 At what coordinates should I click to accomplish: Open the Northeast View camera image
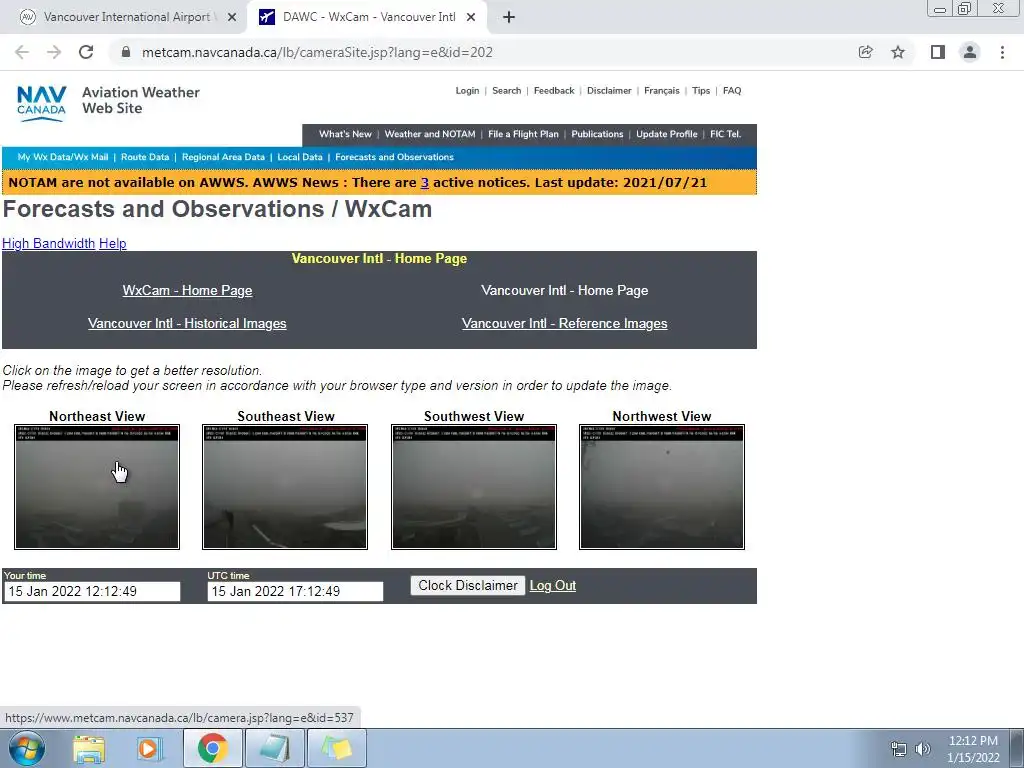point(97,487)
